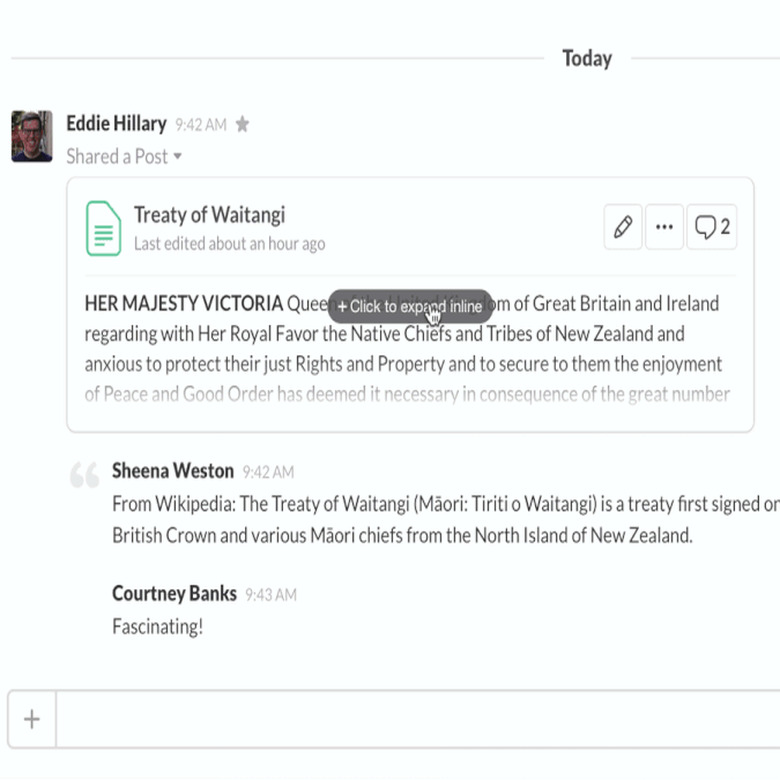Click Sheena Weston's 9:42 AM timestamp
Image resolution: width=780 pixels, height=780 pixels.
tap(268, 472)
